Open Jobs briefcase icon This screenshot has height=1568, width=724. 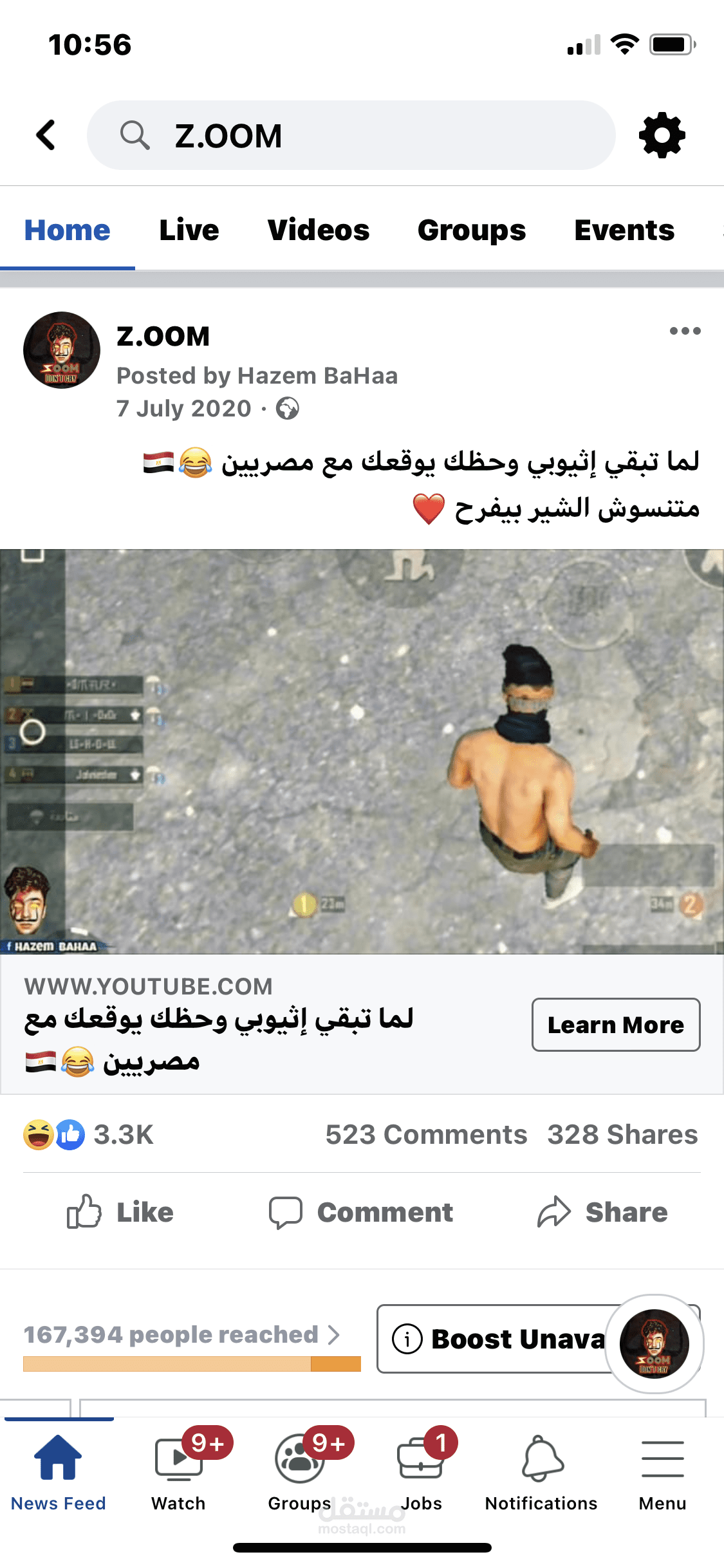[x=421, y=1459]
